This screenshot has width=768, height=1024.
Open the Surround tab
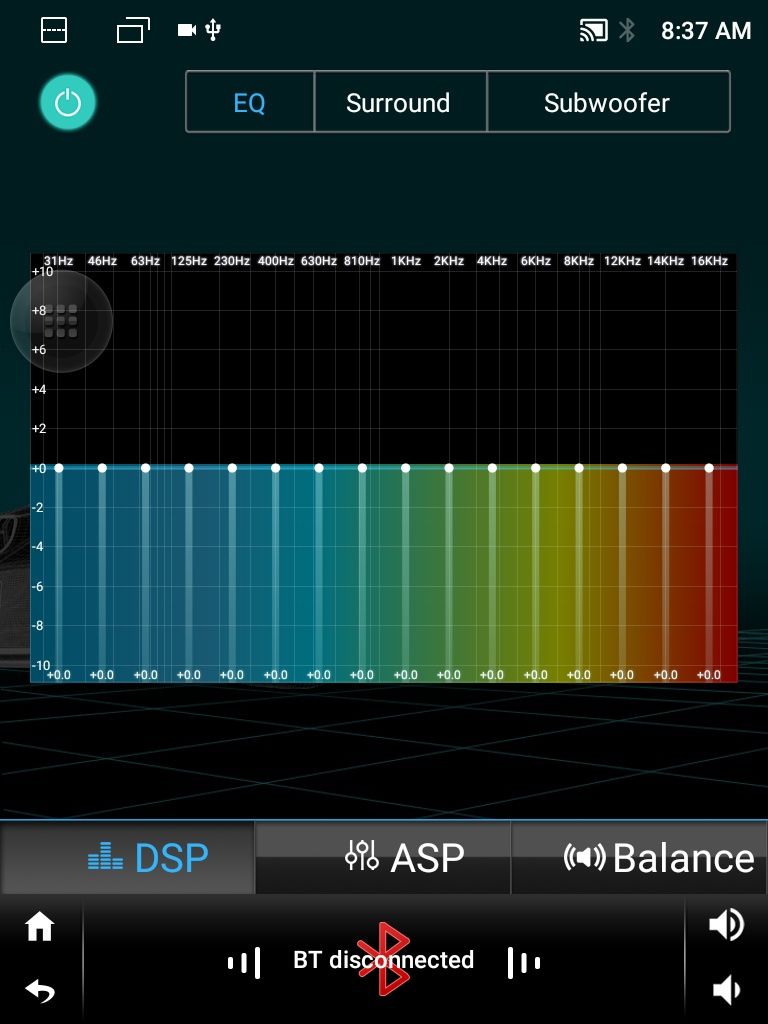click(399, 102)
